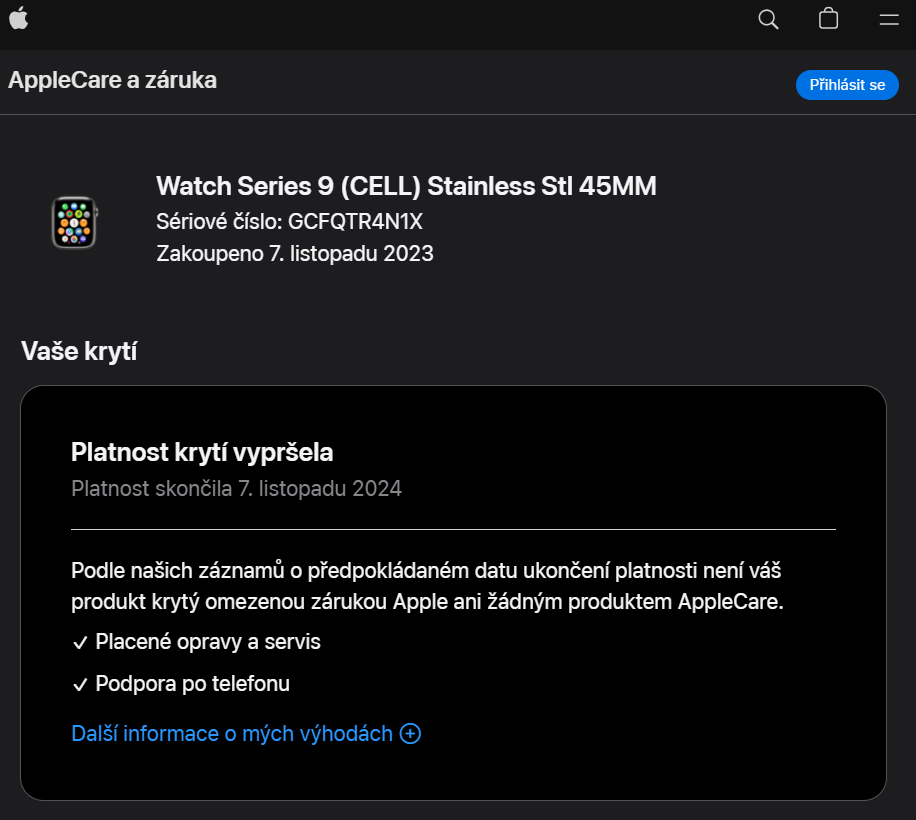The height and width of the screenshot is (820, 916).
Task: Click the plus circle next to mých výhodách
Action: coord(409,733)
